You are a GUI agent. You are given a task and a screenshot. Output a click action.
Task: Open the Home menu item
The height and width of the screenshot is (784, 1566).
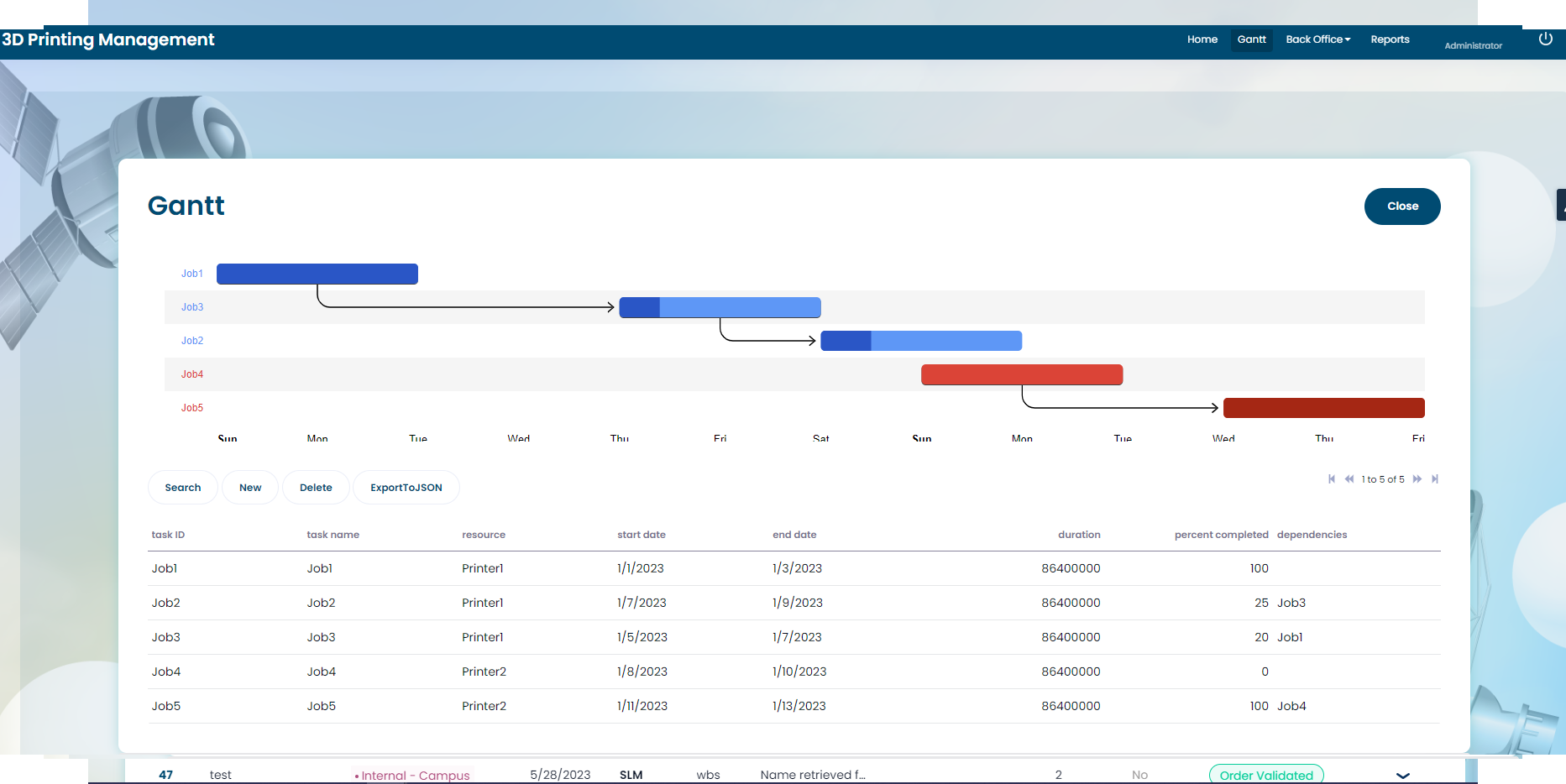[1202, 39]
